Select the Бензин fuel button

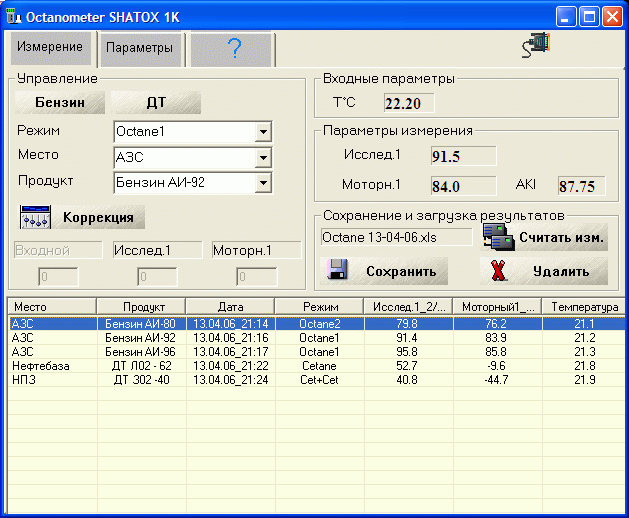coord(60,102)
